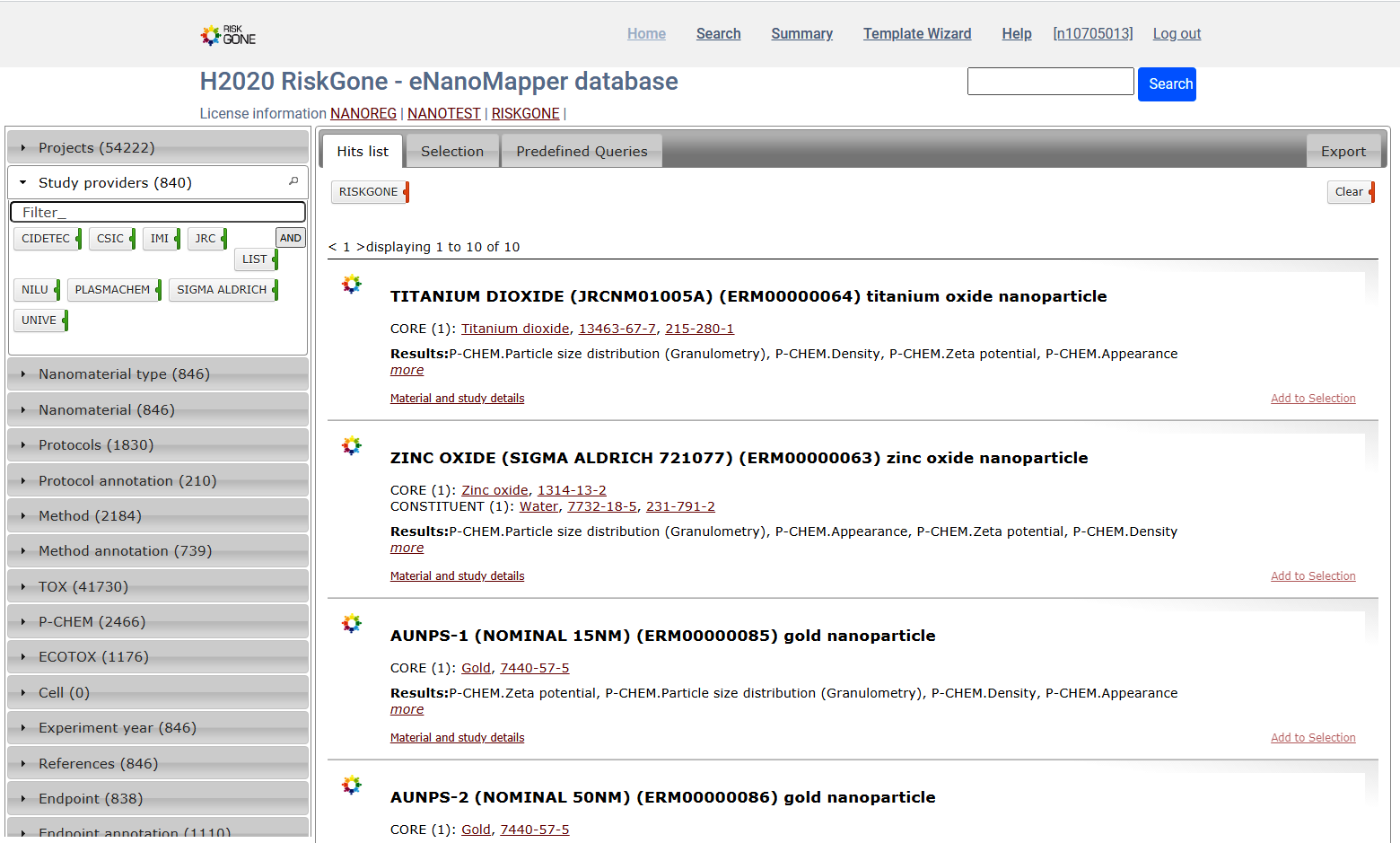Open Help in top navigation
1400x843 pixels.
(x=1017, y=34)
